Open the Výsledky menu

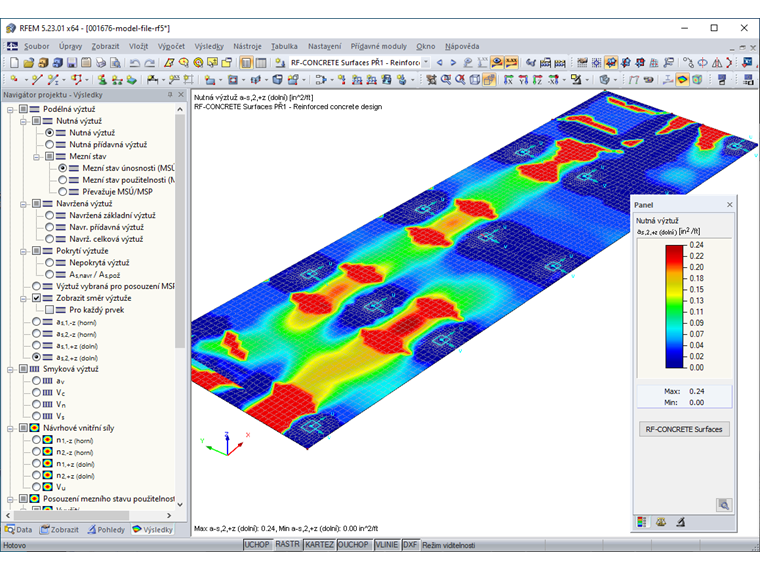coord(209,46)
